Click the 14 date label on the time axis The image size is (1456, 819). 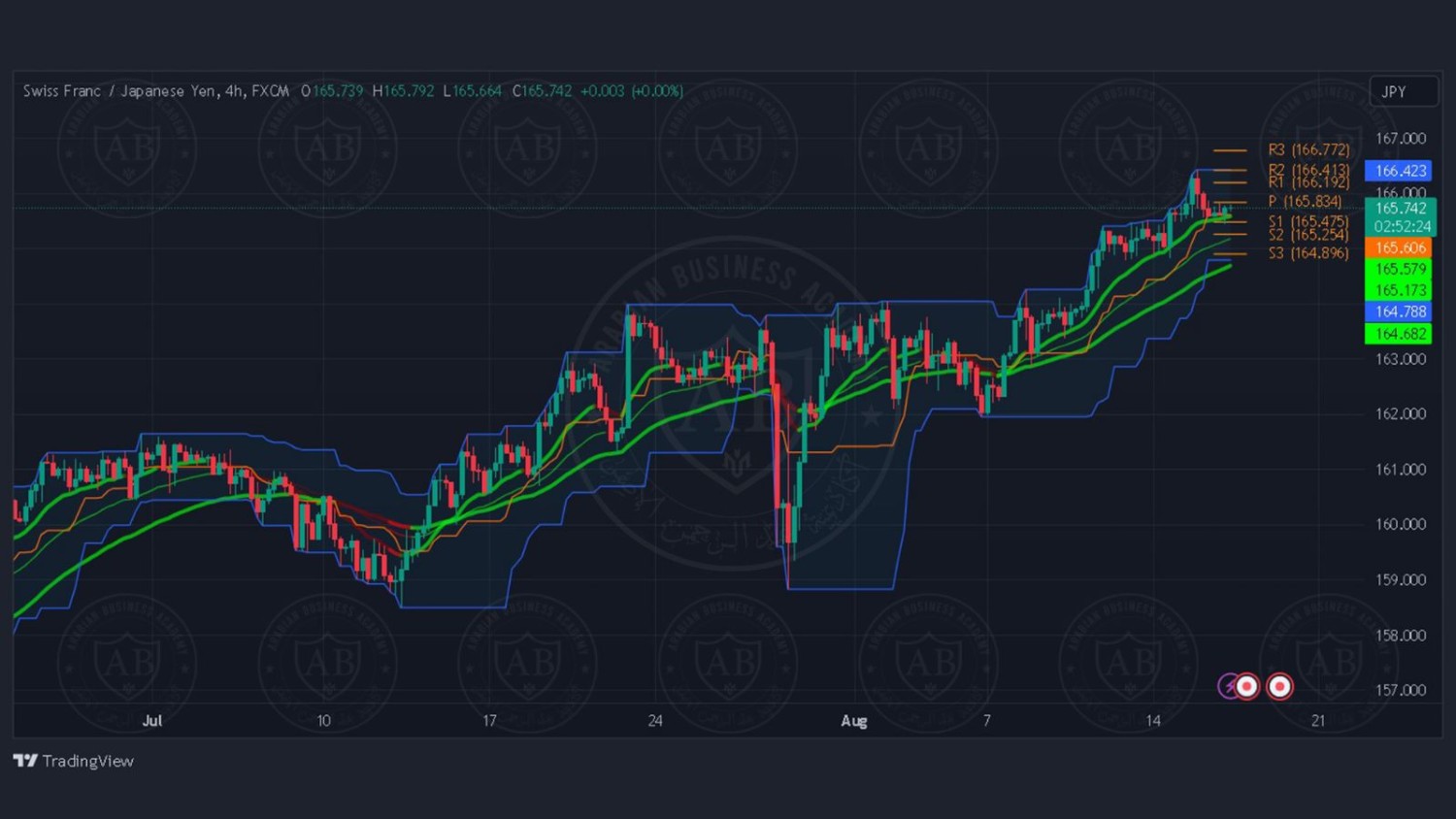[x=1153, y=721]
